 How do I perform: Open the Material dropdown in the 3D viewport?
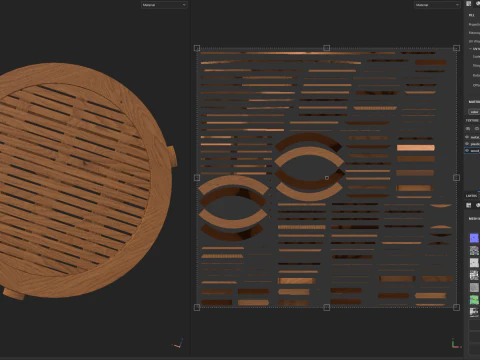tap(164, 5)
